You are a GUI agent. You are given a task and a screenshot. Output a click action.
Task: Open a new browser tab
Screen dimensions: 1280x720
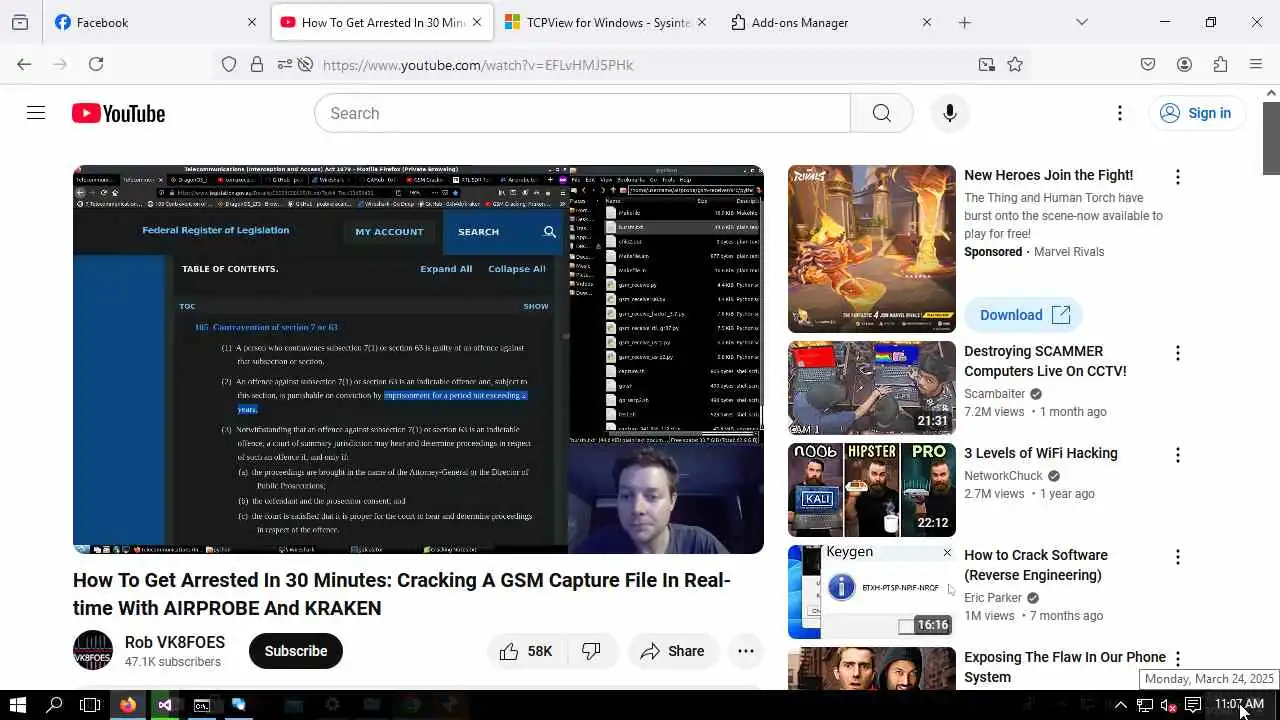click(964, 22)
